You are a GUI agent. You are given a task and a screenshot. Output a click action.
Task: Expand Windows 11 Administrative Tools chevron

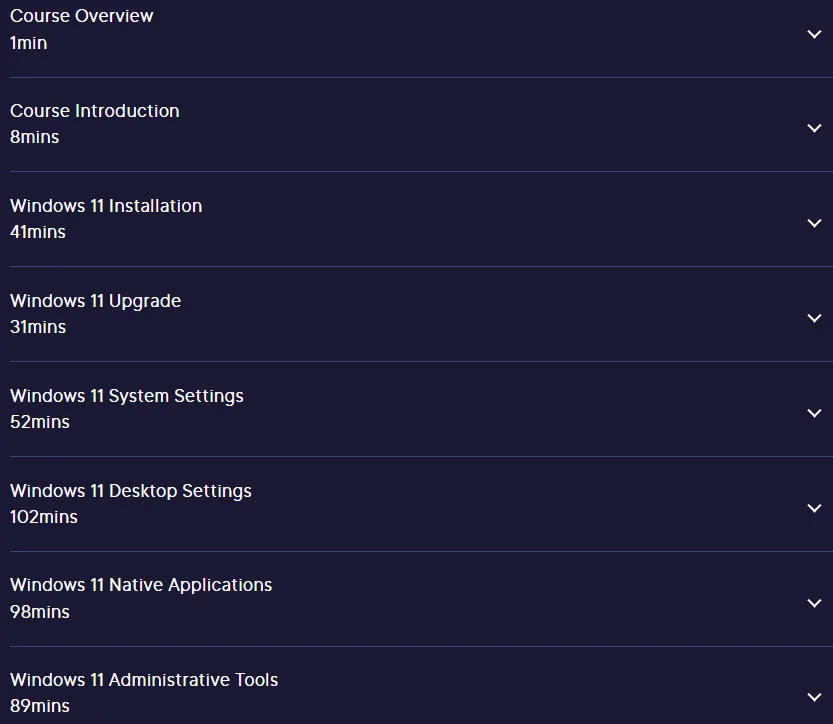click(814, 697)
